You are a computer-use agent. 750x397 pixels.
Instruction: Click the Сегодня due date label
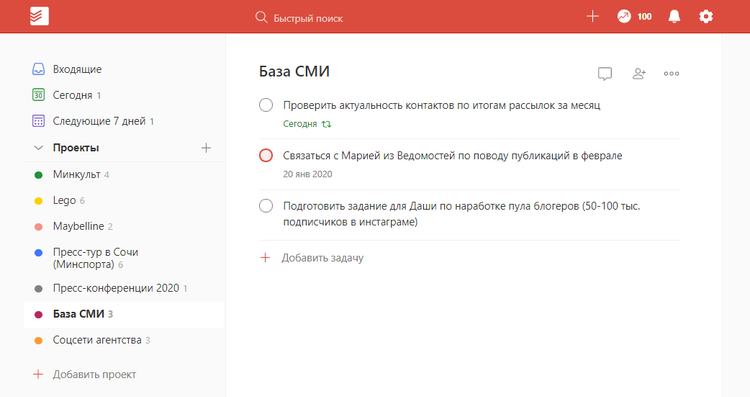300,124
